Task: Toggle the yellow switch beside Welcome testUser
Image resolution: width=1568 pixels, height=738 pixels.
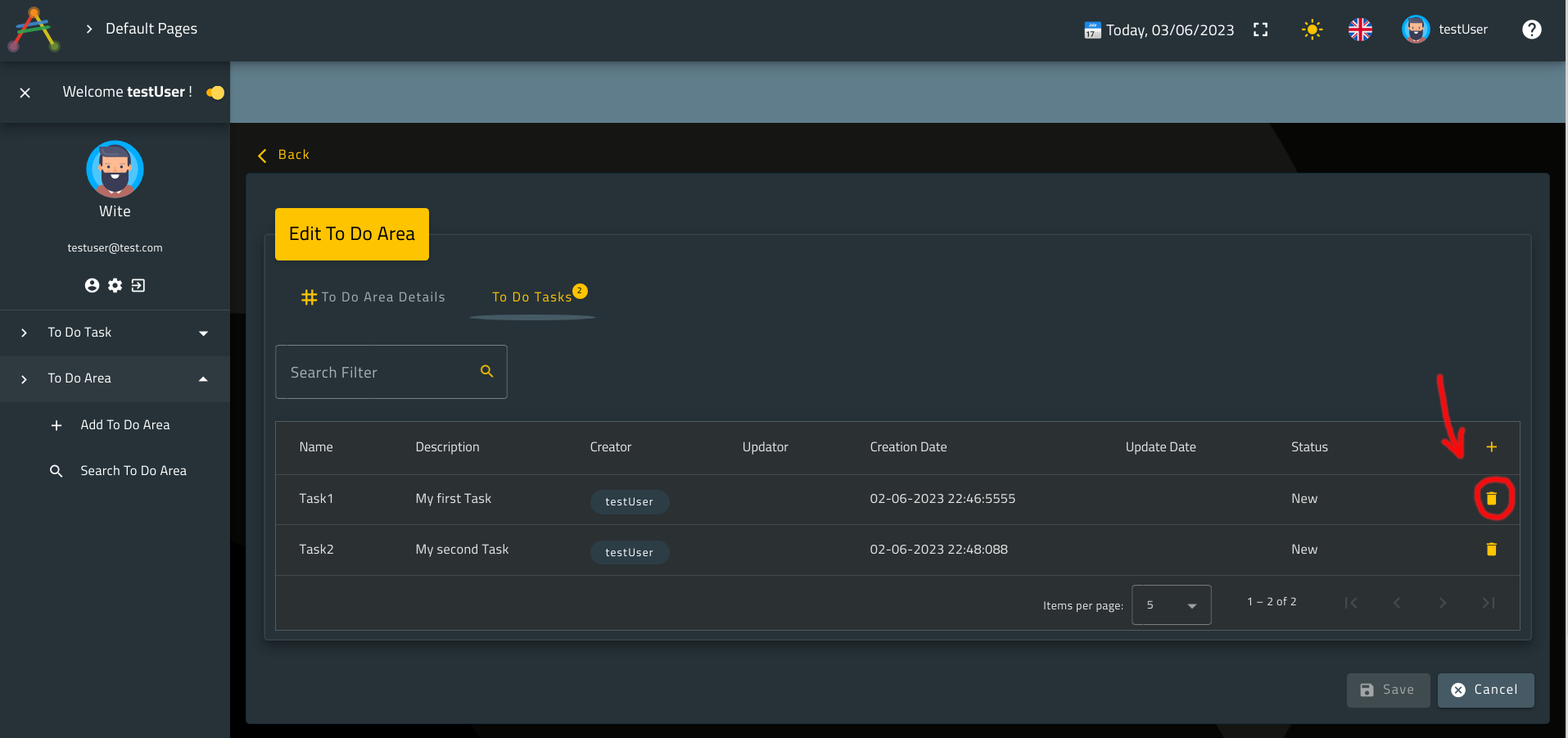Action: [215, 93]
